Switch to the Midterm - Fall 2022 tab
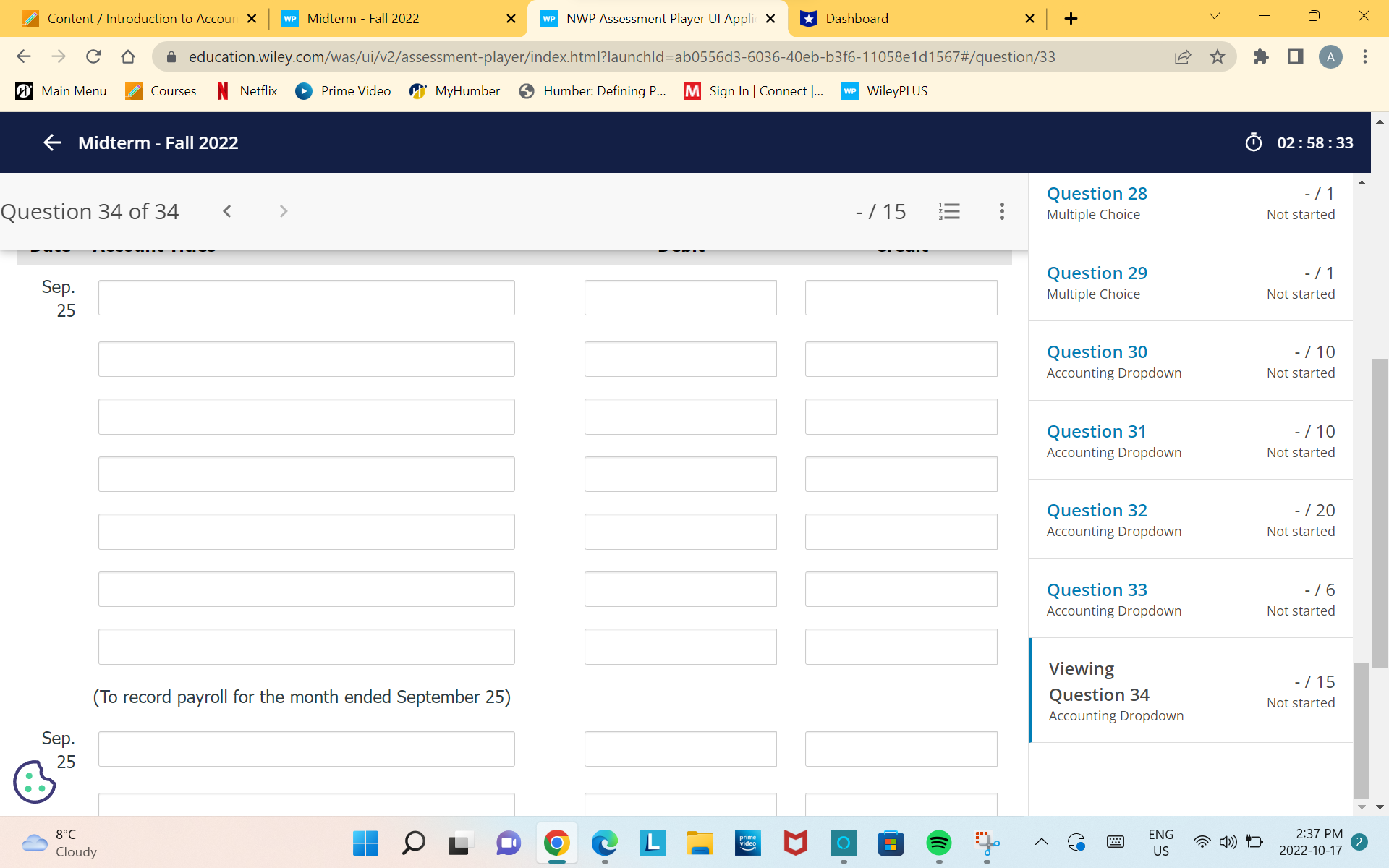The image size is (1389, 868). pyautogui.click(x=362, y=18)
